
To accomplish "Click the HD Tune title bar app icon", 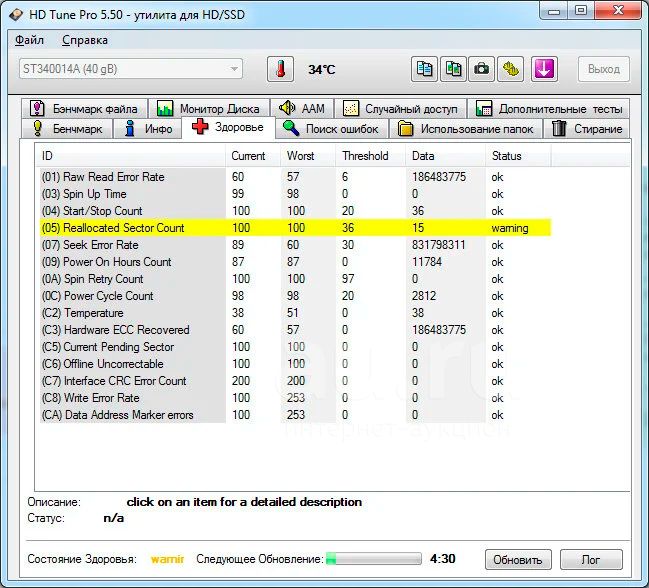I will (16, 15).
